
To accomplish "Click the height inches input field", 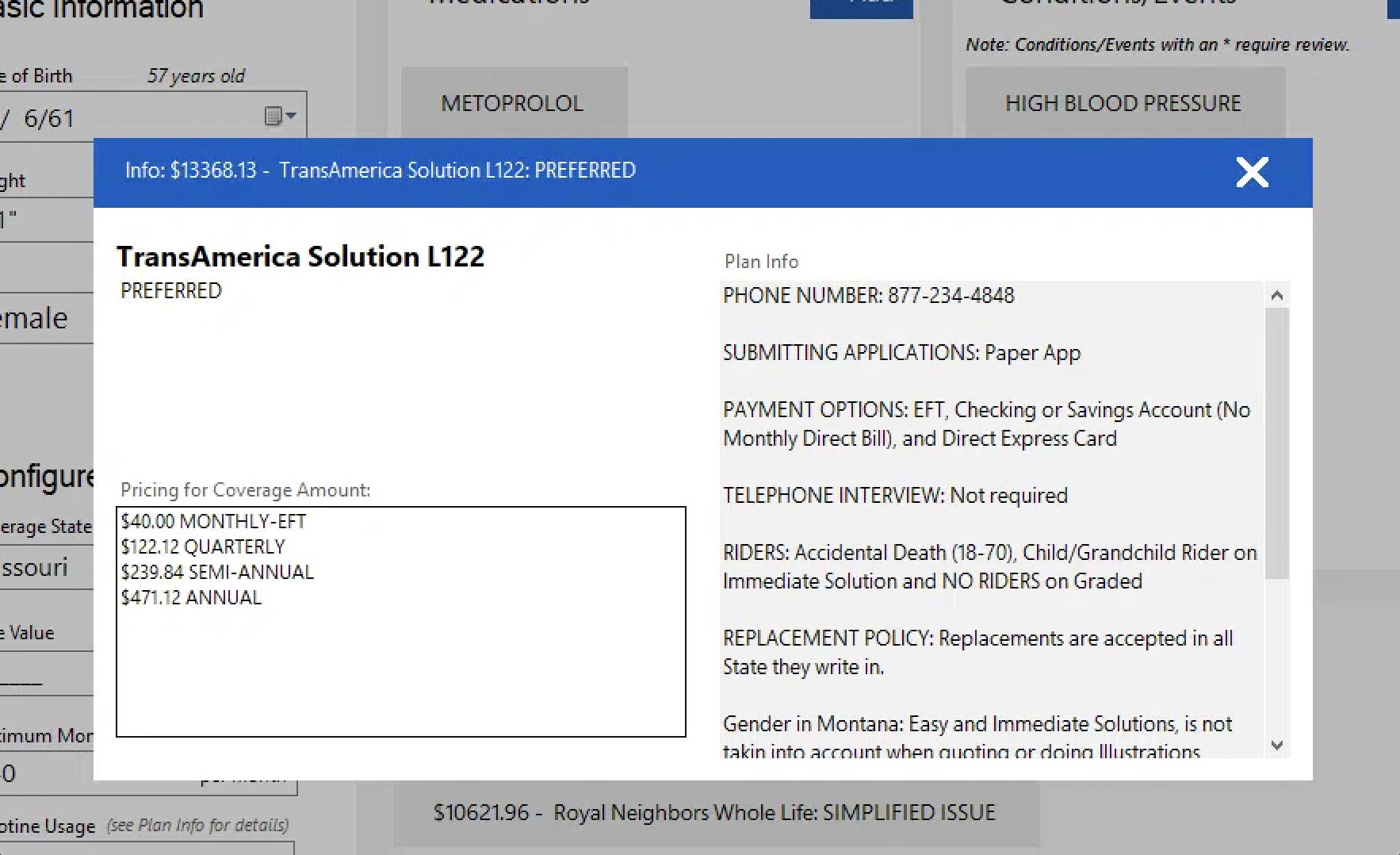I will click(44, 220).
